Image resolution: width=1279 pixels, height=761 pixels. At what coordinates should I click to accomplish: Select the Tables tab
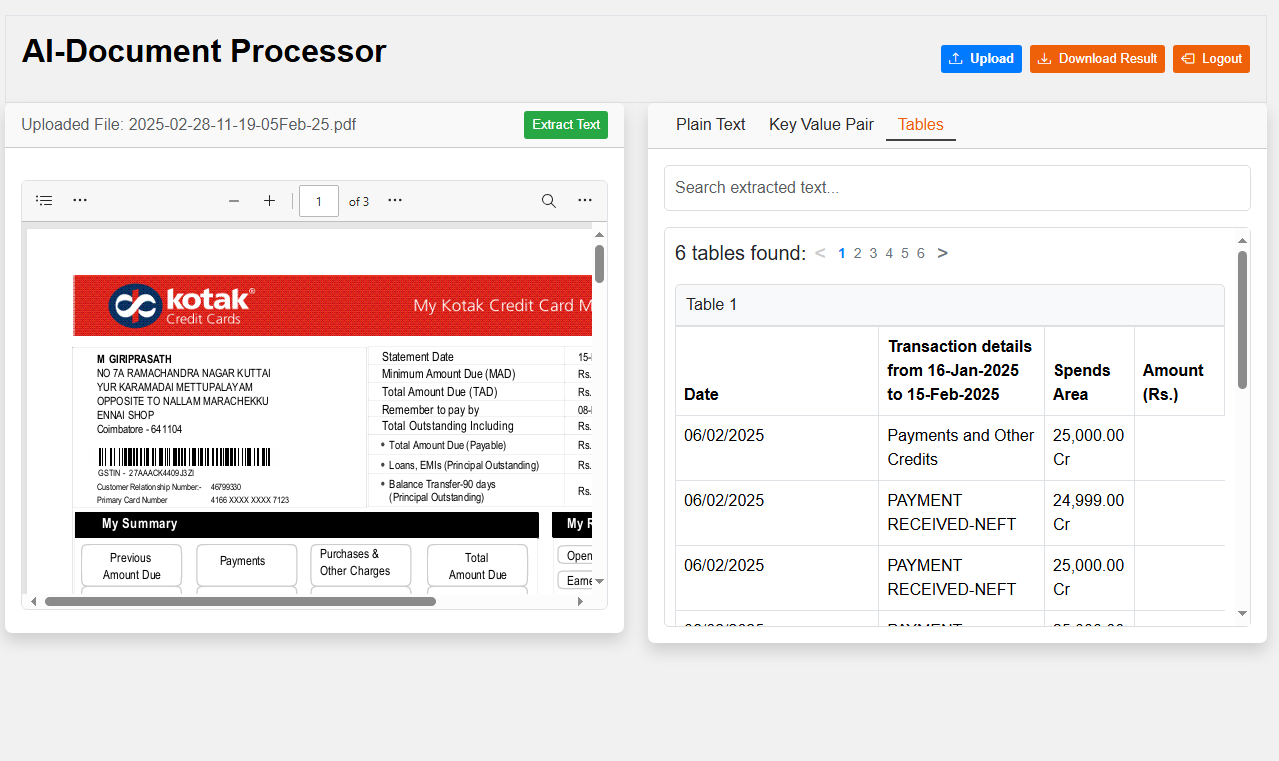click(x=920, y=125)
